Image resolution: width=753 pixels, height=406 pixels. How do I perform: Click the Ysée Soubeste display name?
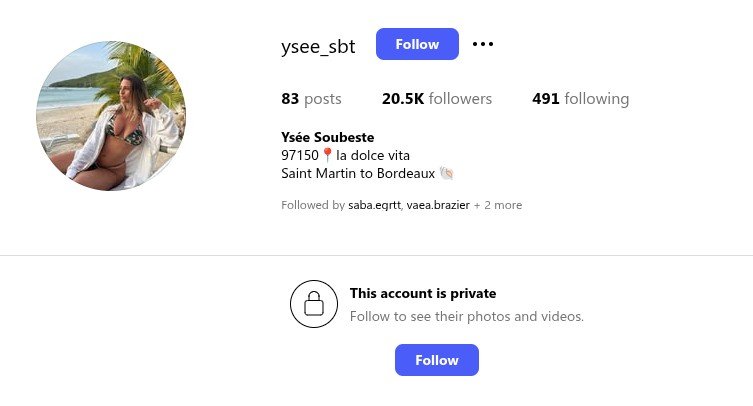tap(328, 137)
